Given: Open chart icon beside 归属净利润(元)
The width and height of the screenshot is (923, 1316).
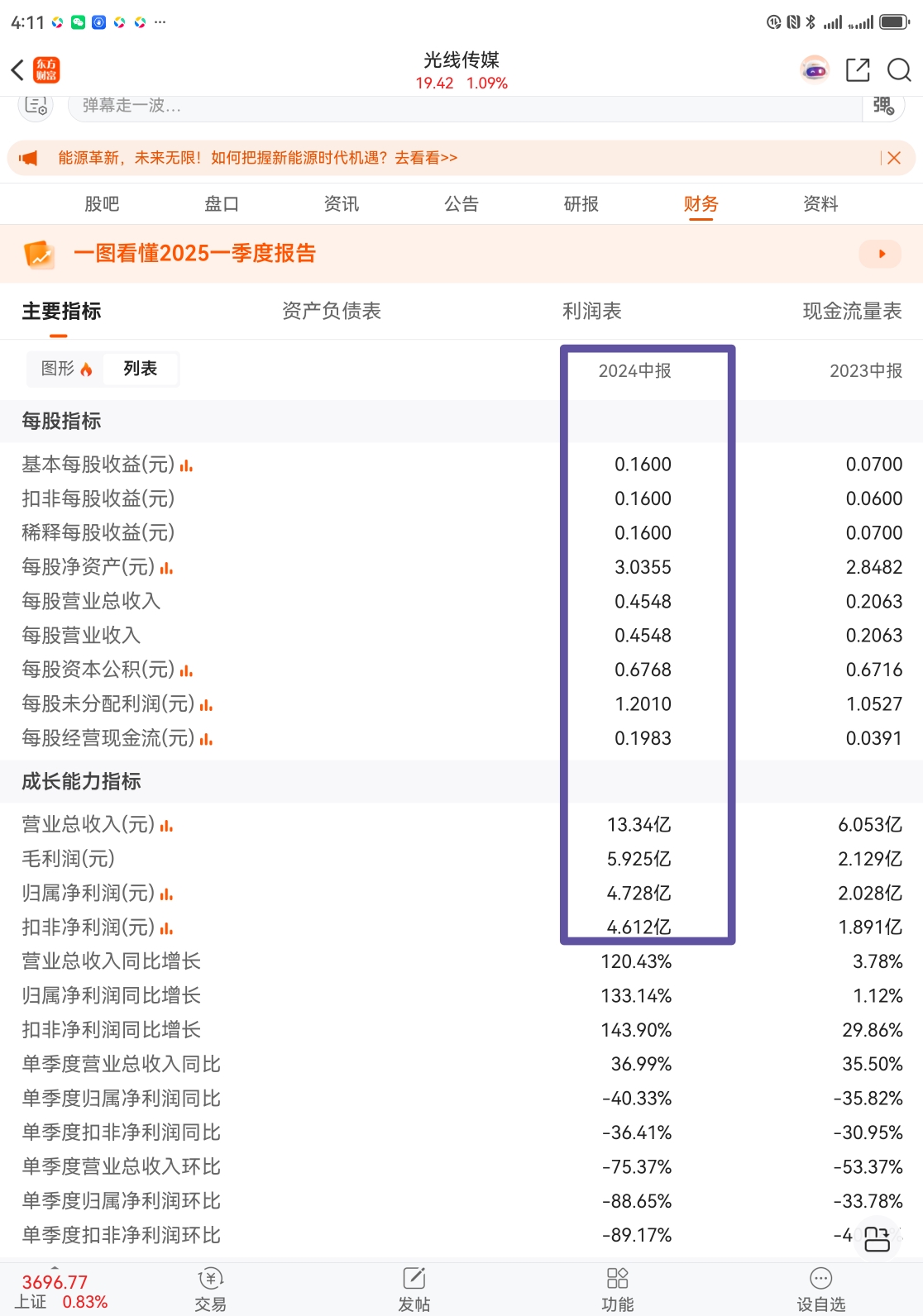Looking at the screenshot, I should (166, 894).
